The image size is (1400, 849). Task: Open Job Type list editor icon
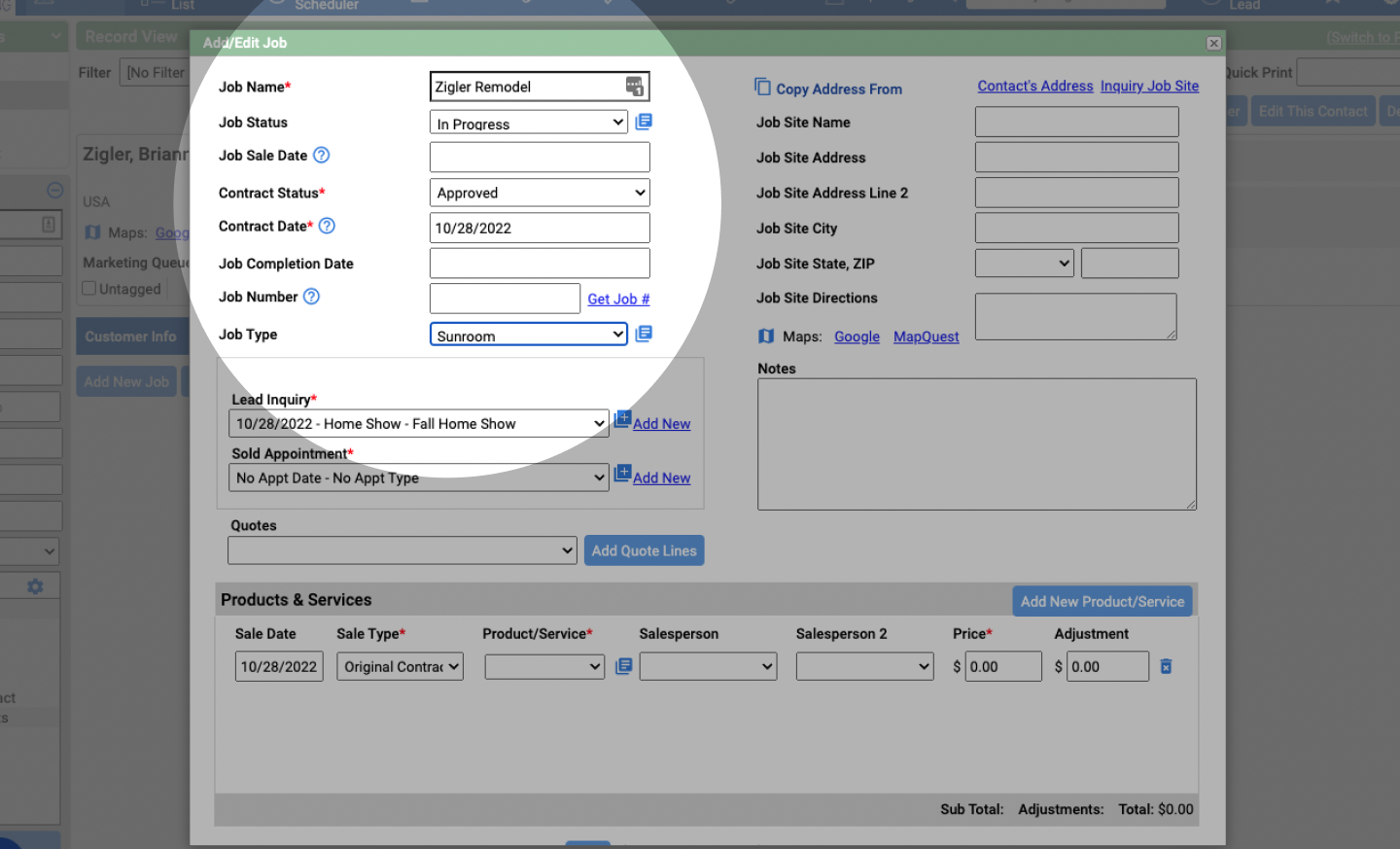[x=644, y=334]
